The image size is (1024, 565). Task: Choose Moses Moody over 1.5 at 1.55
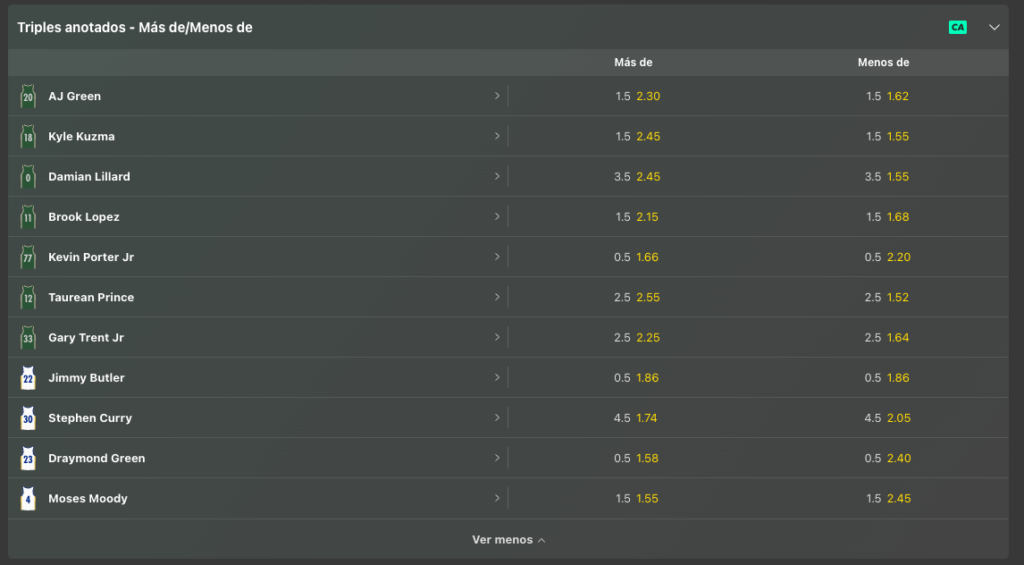(637, 498)
